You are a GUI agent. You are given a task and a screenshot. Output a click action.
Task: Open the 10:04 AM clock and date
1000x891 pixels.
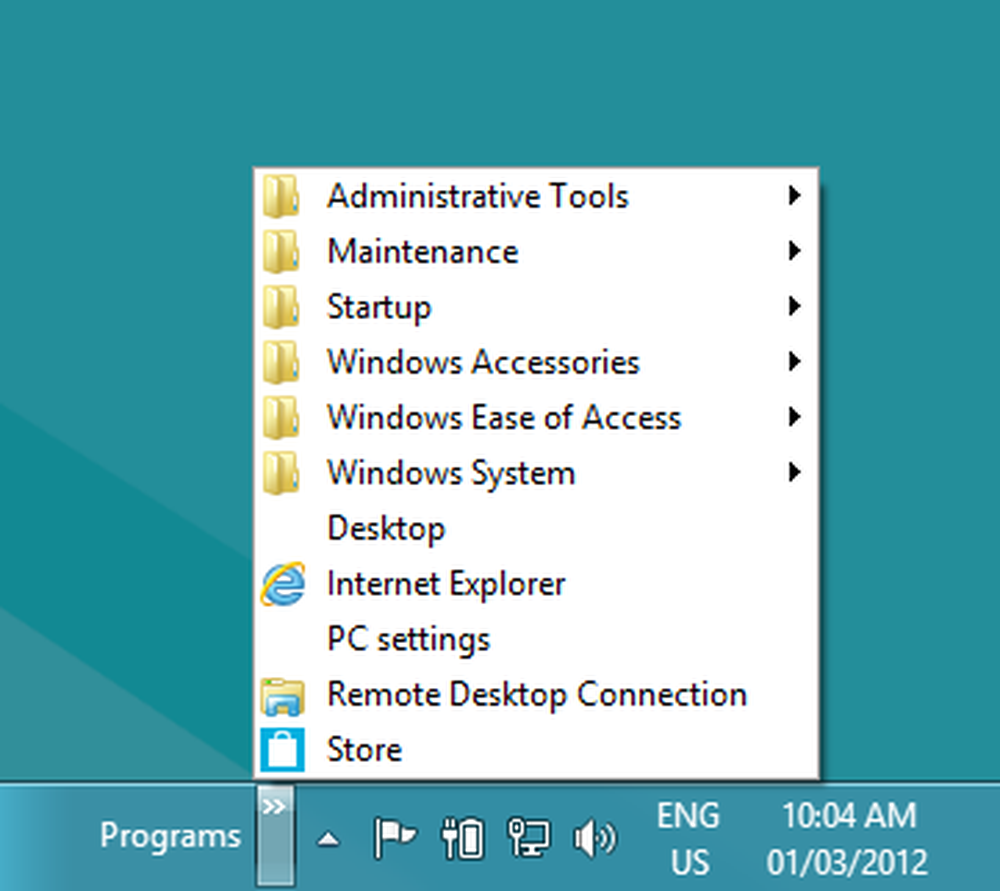848,838
